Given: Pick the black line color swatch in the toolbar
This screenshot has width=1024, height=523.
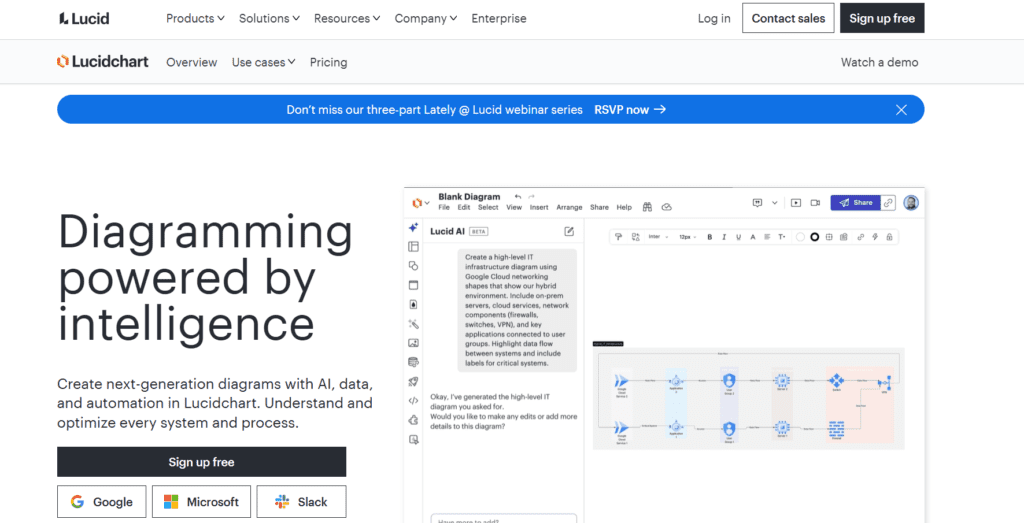Looking at the screenshot, I should pyautogui.click(x=814, y=237).
